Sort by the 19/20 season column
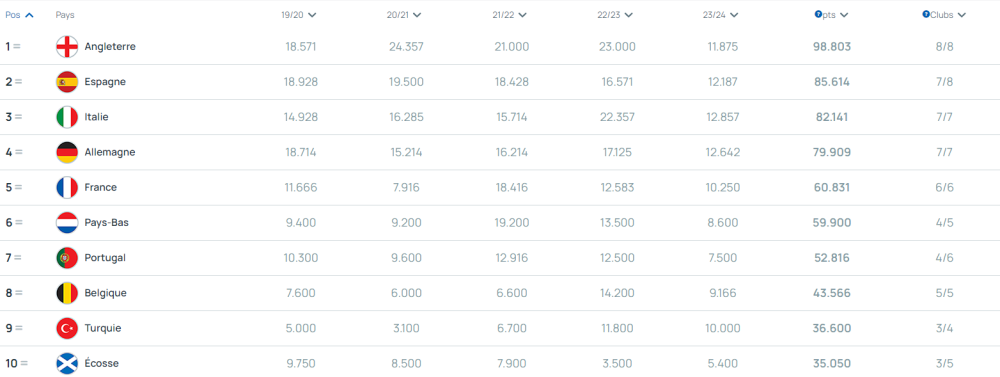 [x=299, y=15]
